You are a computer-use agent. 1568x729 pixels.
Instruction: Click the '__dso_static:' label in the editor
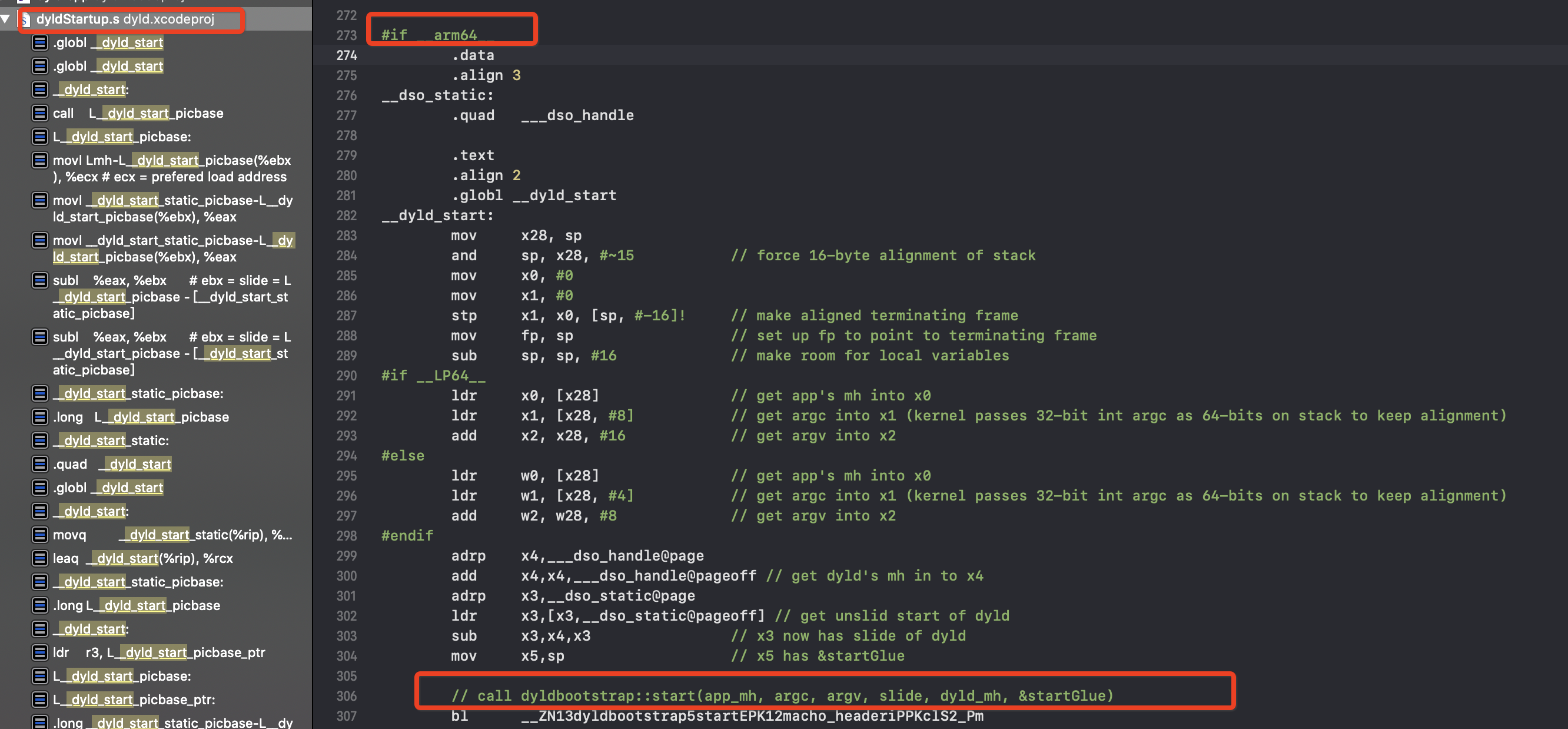437,95
